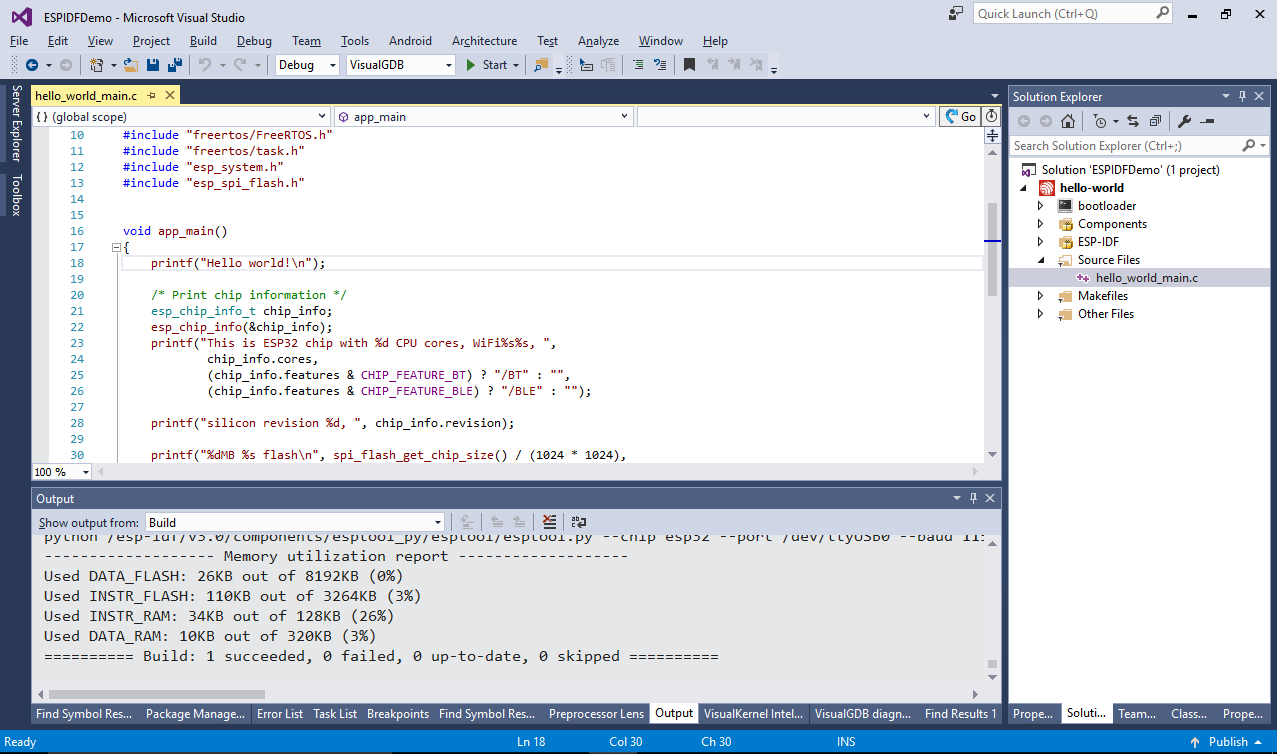Switch to the Breakpoints tab
This screenshot has width=1277, height=754.
pos(398,714)
